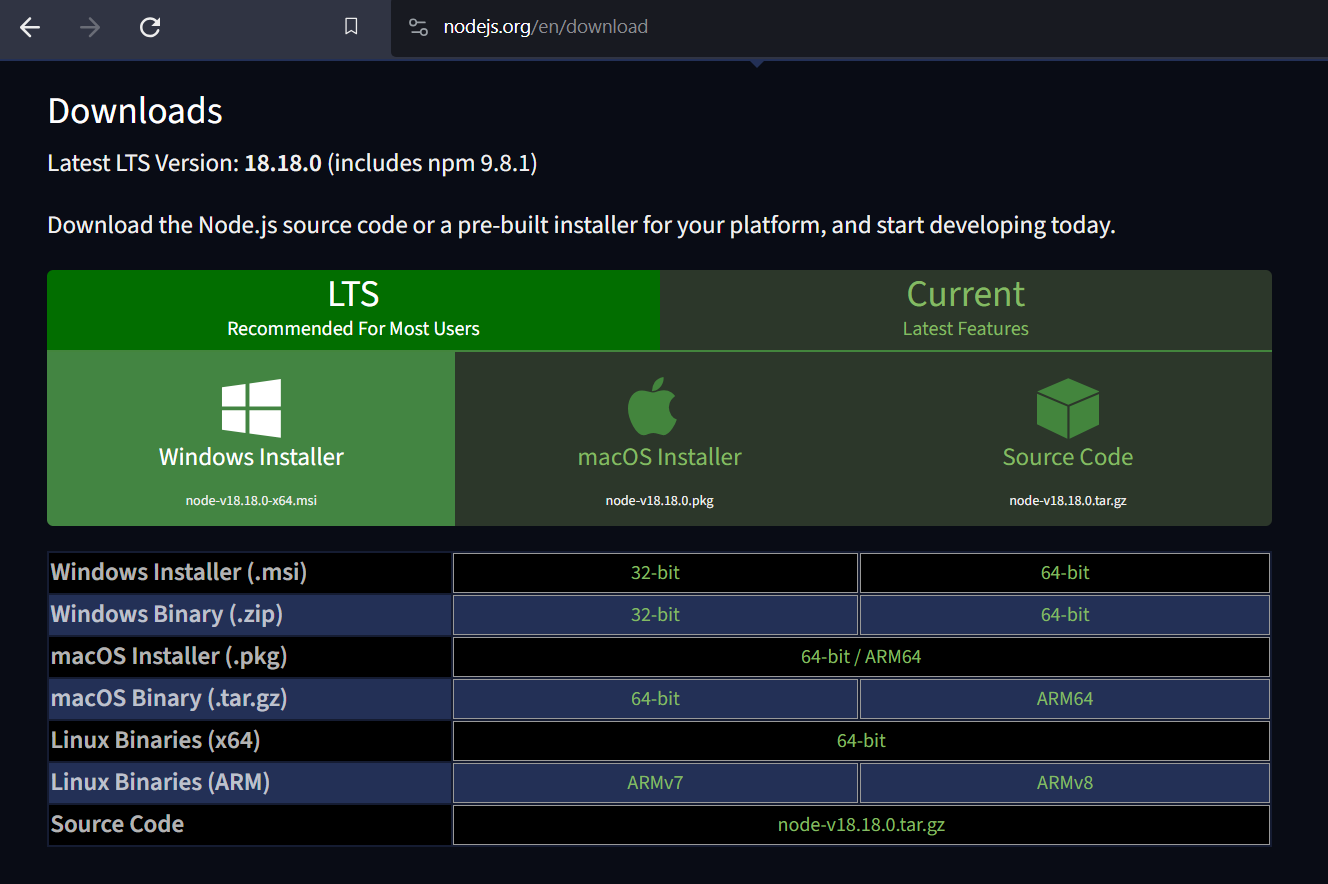Choose ARMv8 Linux Binaries
The height and width of the screenshot is (884, 1328).
[x=1065, y=783]
